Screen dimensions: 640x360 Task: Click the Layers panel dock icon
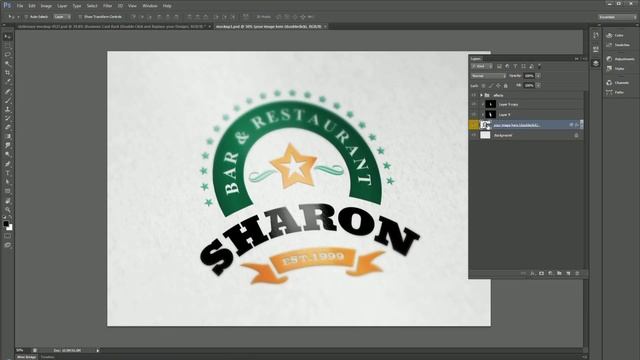[596, 63]
